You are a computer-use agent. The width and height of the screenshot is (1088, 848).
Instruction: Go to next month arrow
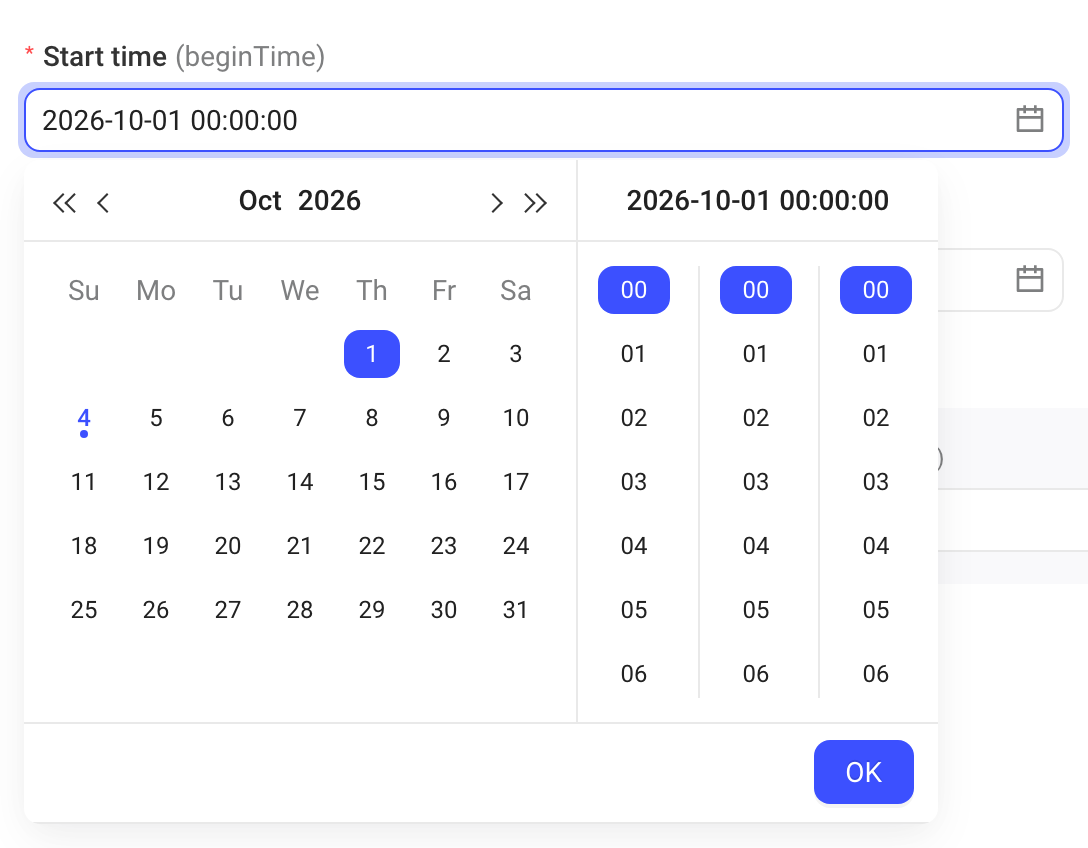click(496, 203)
